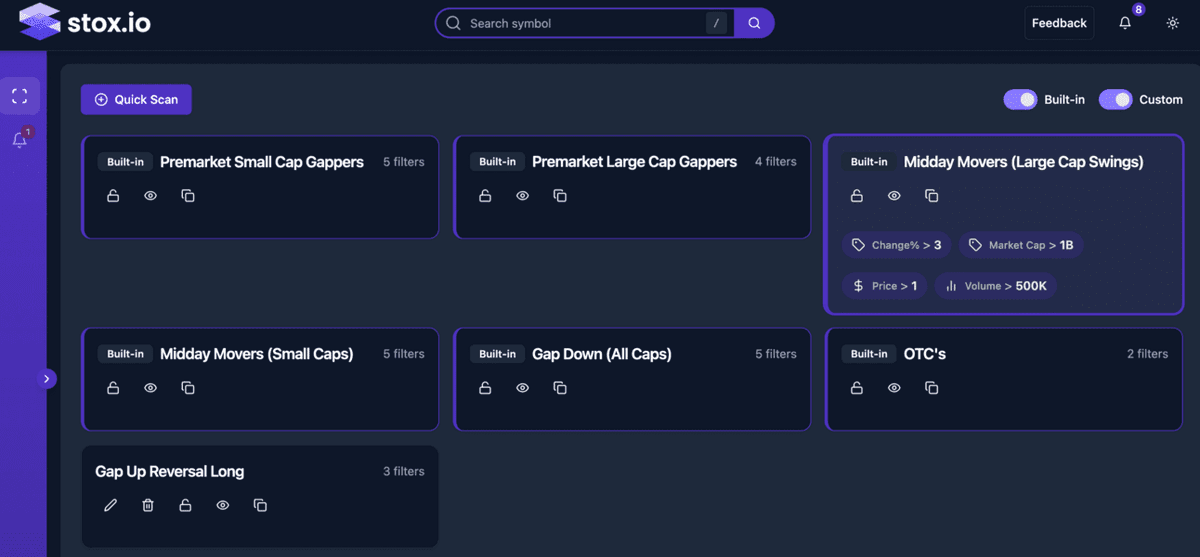Open Premarket Large Cap Gappers scan title
Screen dimensions: 1200x557
[634, 162]
